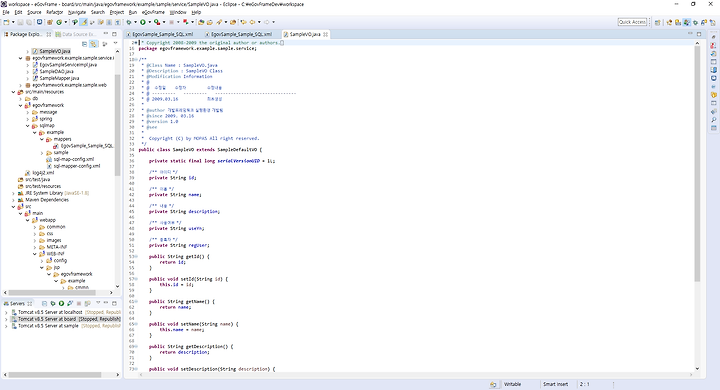This screenshot has height=390, width=720.
Task: Click the Open Task blue toolbar icon
Action: (x=39, y=22)
